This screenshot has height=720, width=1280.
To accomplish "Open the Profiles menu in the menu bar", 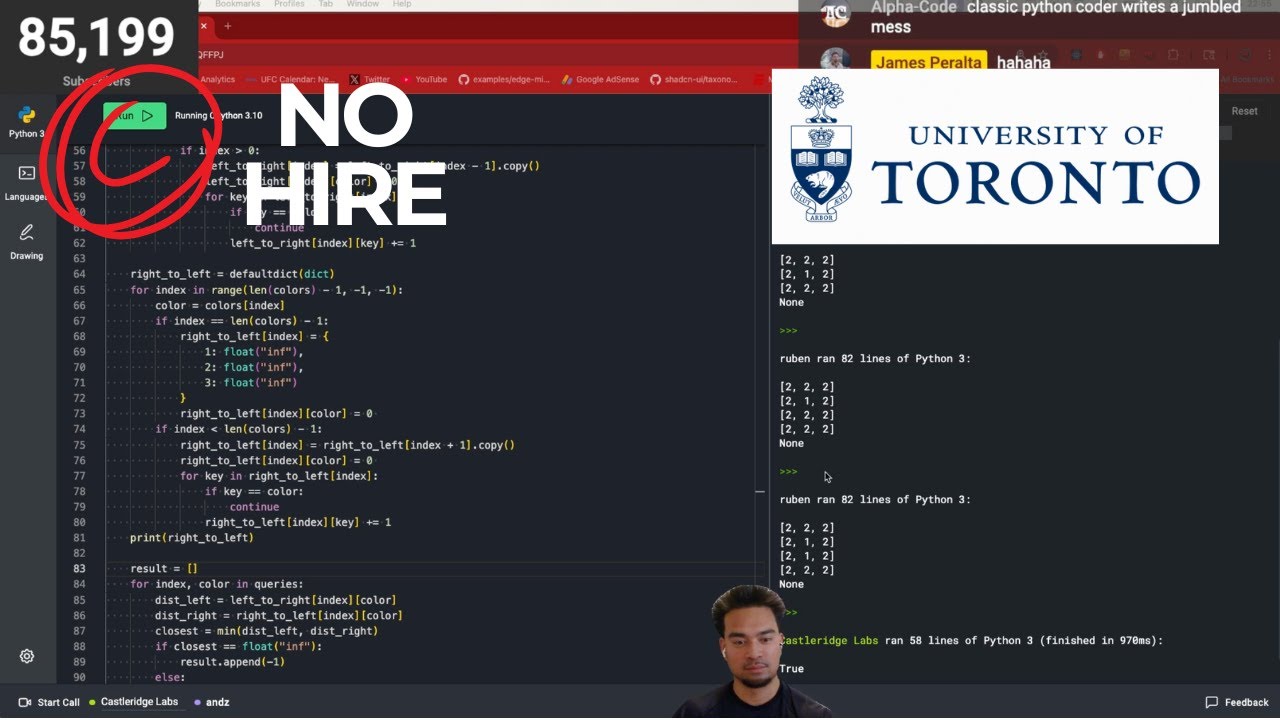I will tap(289, 4).
